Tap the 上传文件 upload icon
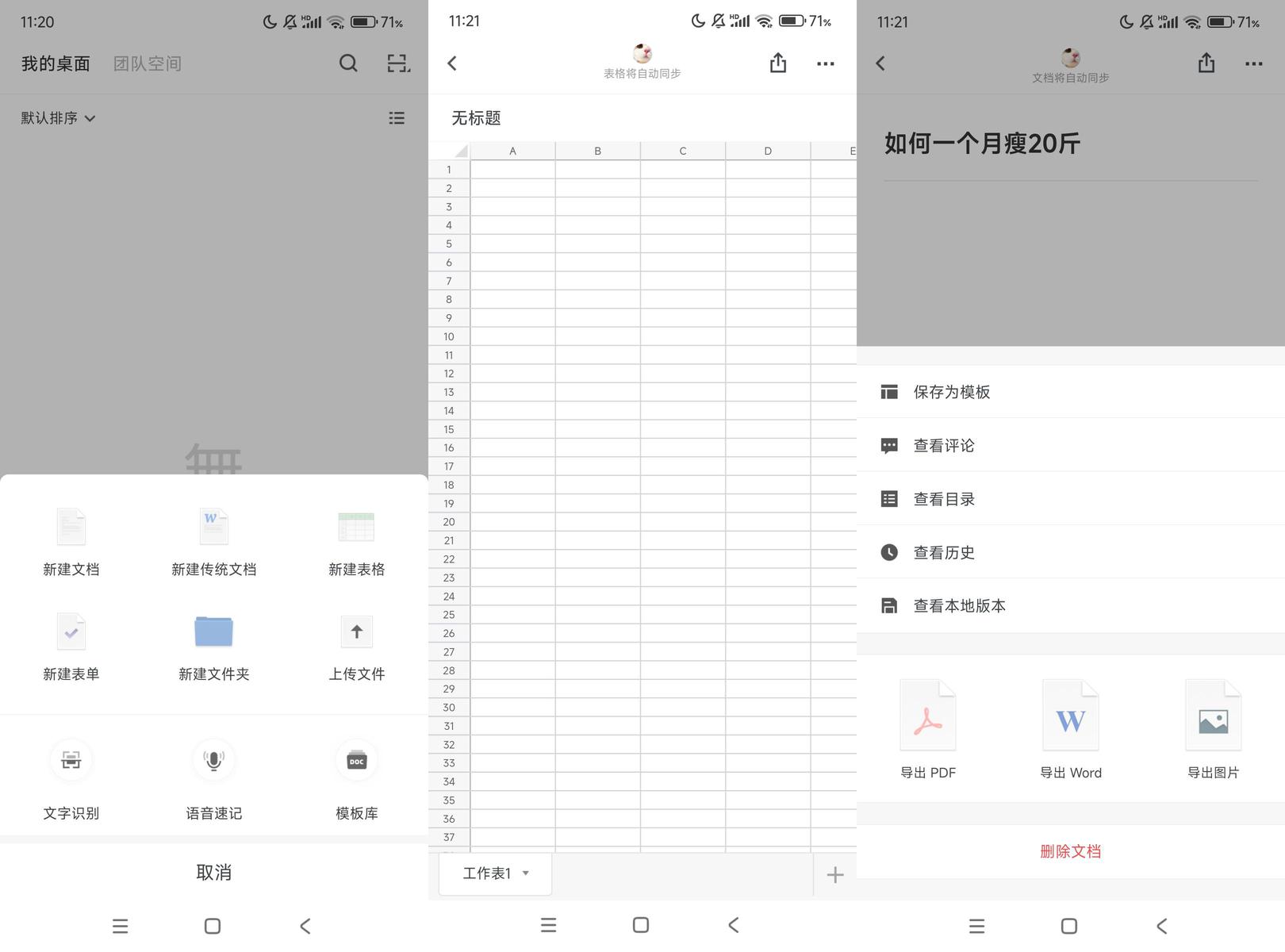Screen dimensions: 1285x952 tap(356, 632)
